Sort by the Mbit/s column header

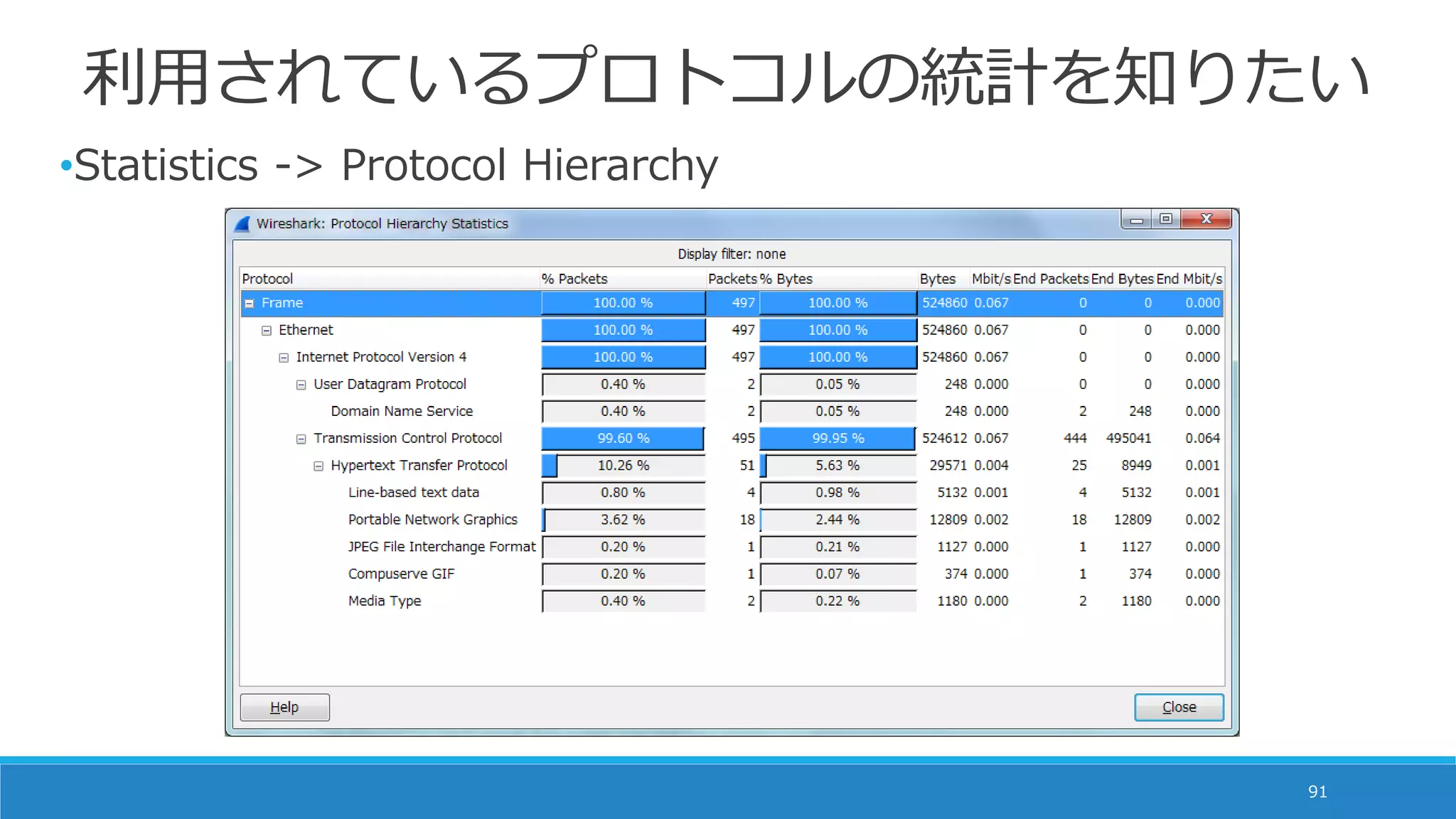[990, 279]
